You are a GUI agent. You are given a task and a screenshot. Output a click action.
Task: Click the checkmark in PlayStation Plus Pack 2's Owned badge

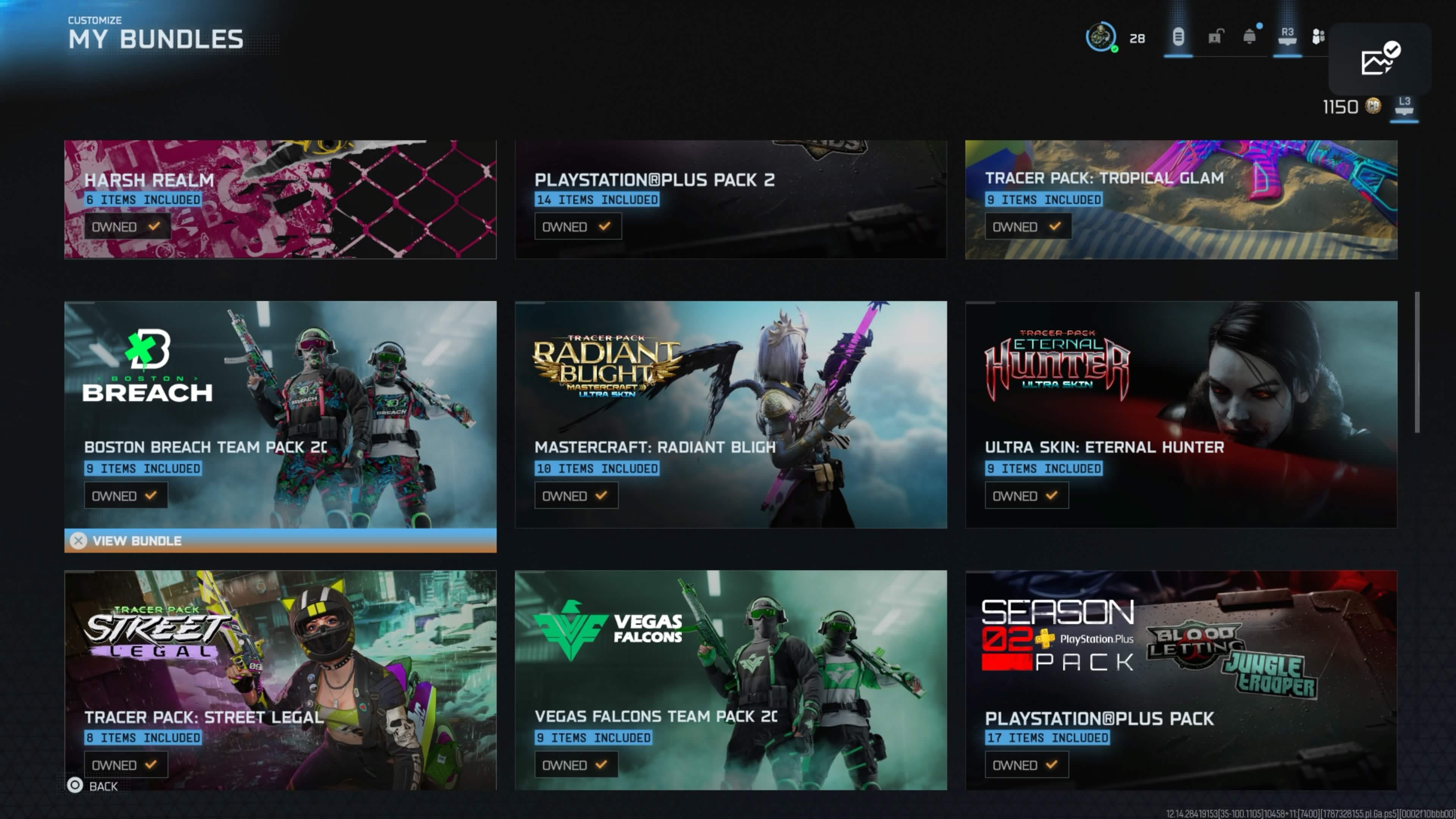(604, 226)
